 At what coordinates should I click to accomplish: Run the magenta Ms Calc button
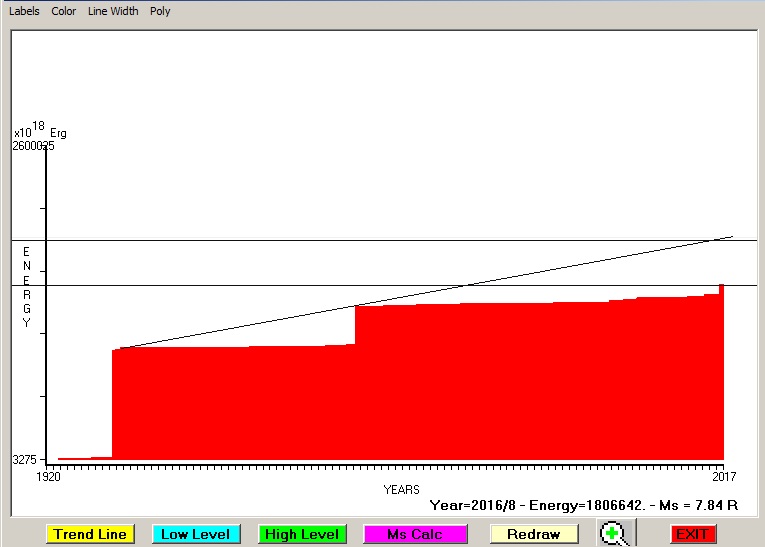pyautogui.click(x=415, y=534)
